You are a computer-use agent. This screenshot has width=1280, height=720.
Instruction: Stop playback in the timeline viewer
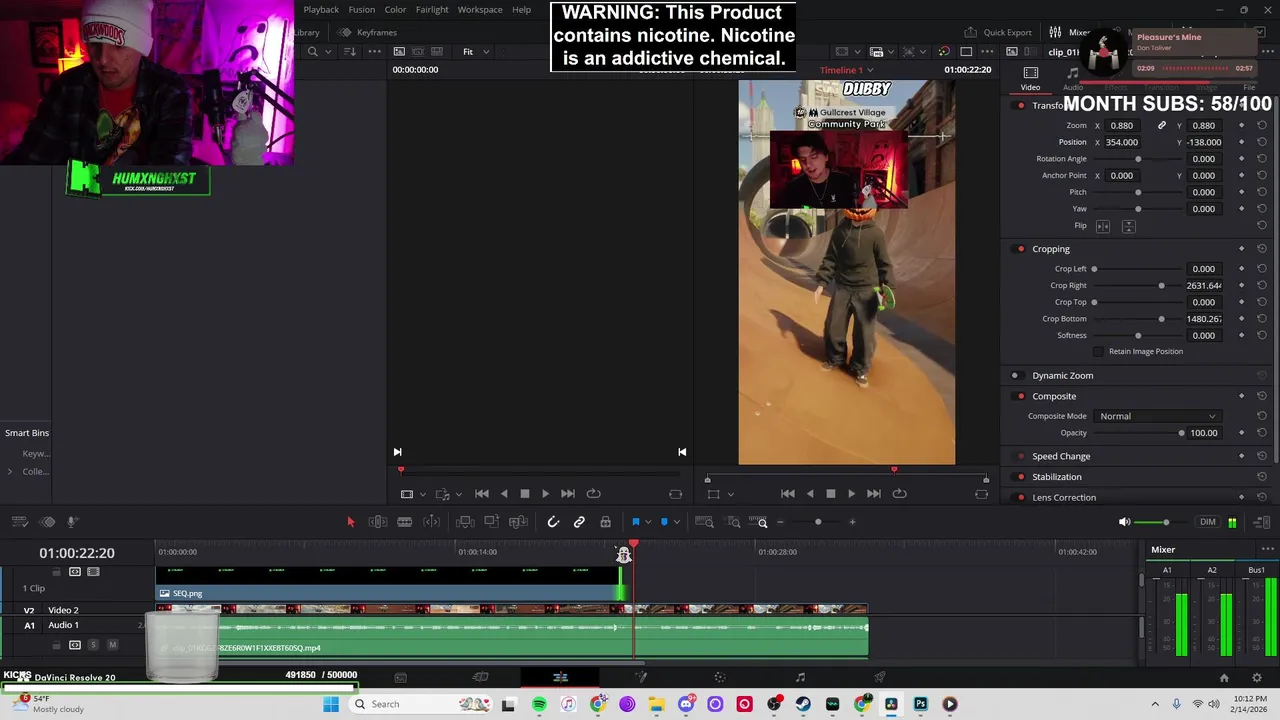tap(830, 494)
